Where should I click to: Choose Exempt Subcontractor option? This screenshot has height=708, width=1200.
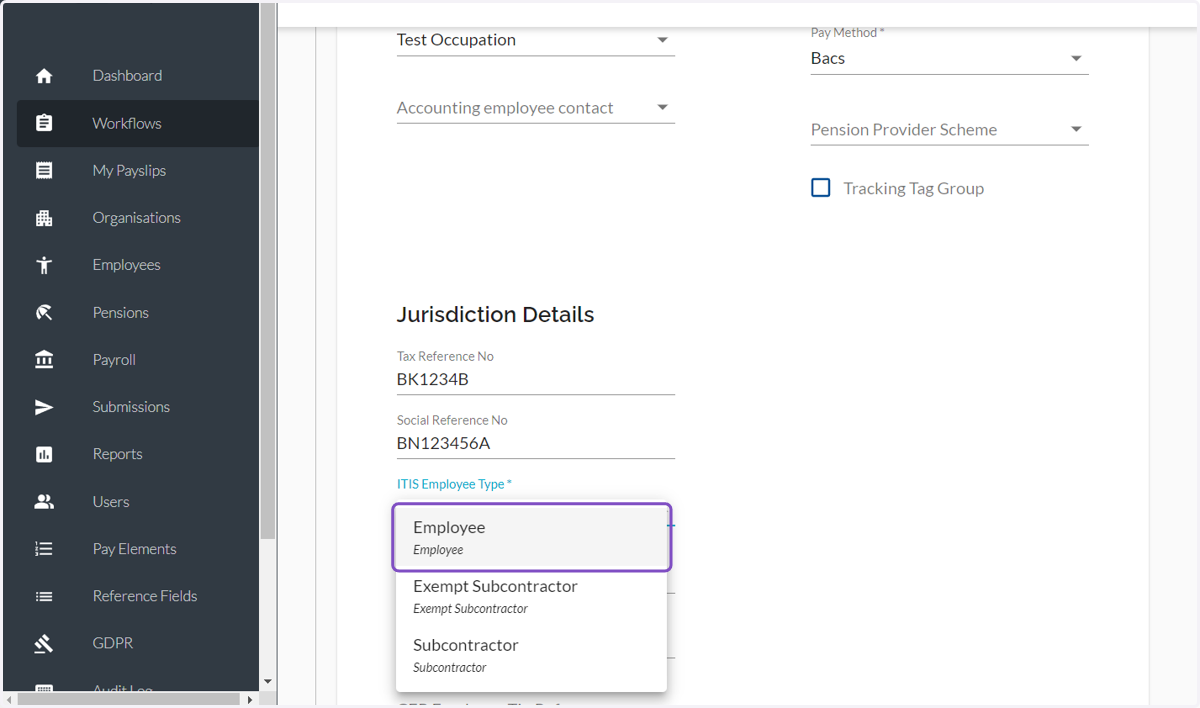pos(531,596)
